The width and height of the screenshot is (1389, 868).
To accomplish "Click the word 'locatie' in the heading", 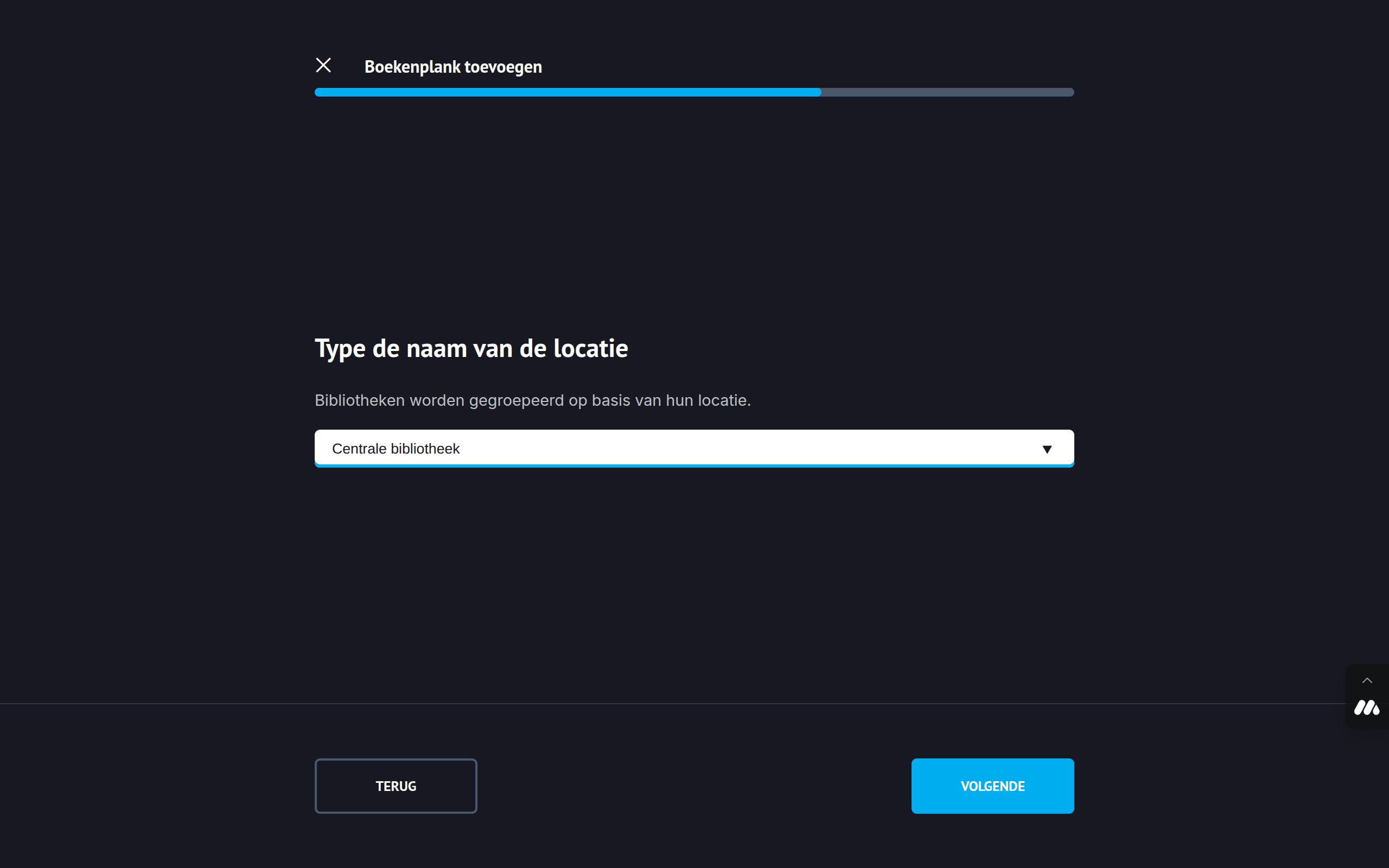I will pyautogui.click(x=591, y=348).
